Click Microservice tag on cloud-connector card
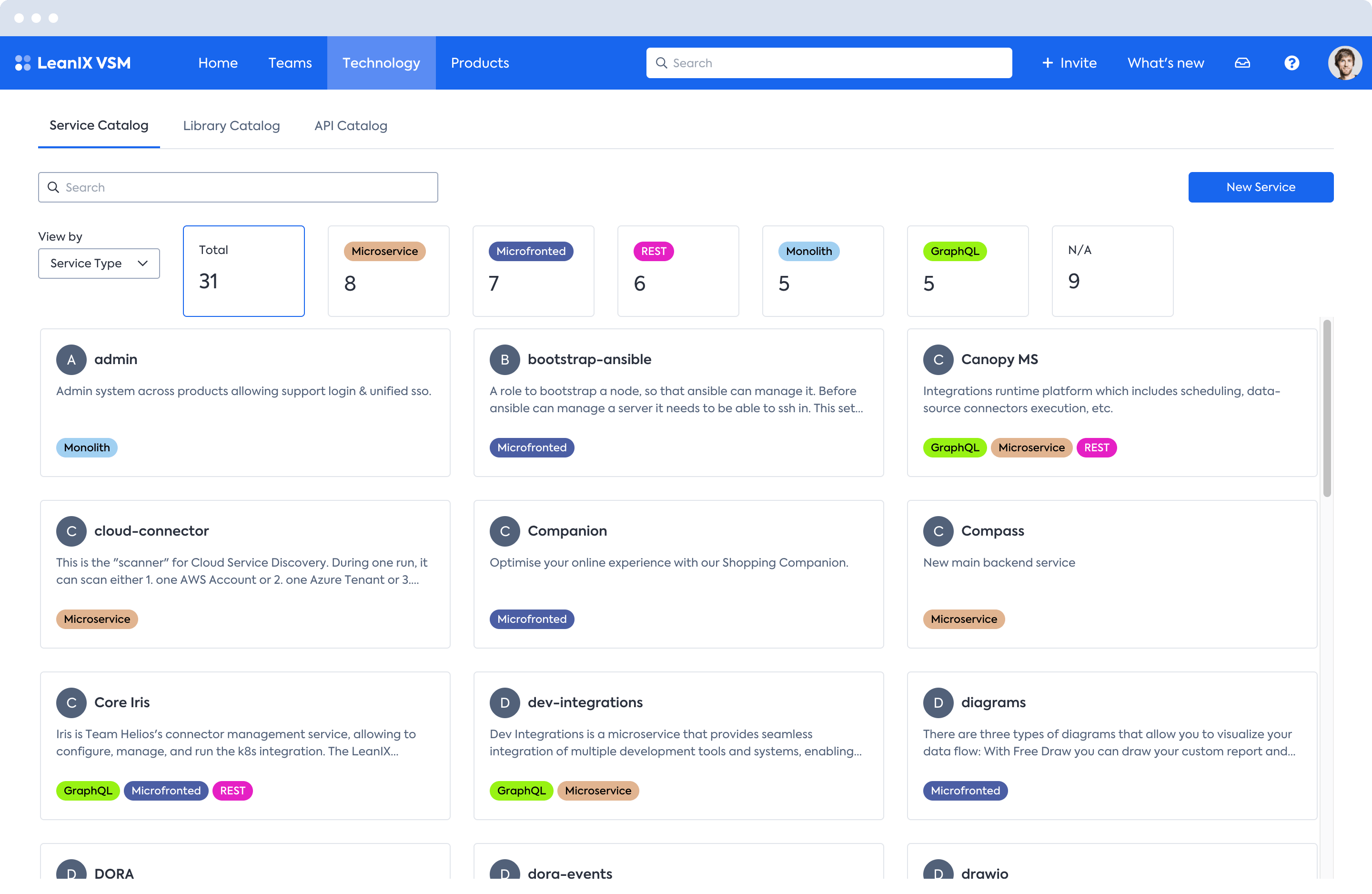This screenshot has height=894, width=1372. [97, 620]
